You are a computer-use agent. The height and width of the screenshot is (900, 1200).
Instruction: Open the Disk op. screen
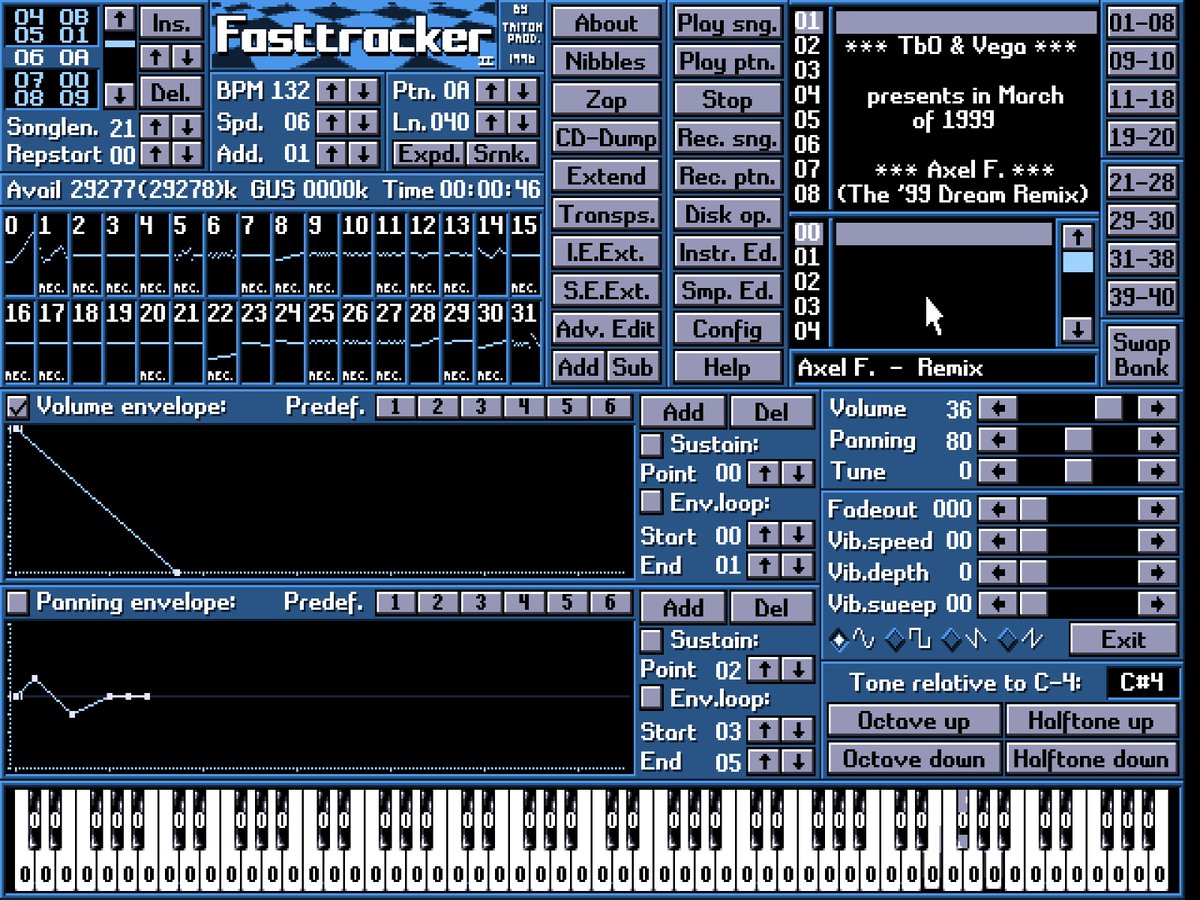coord(727,214)
